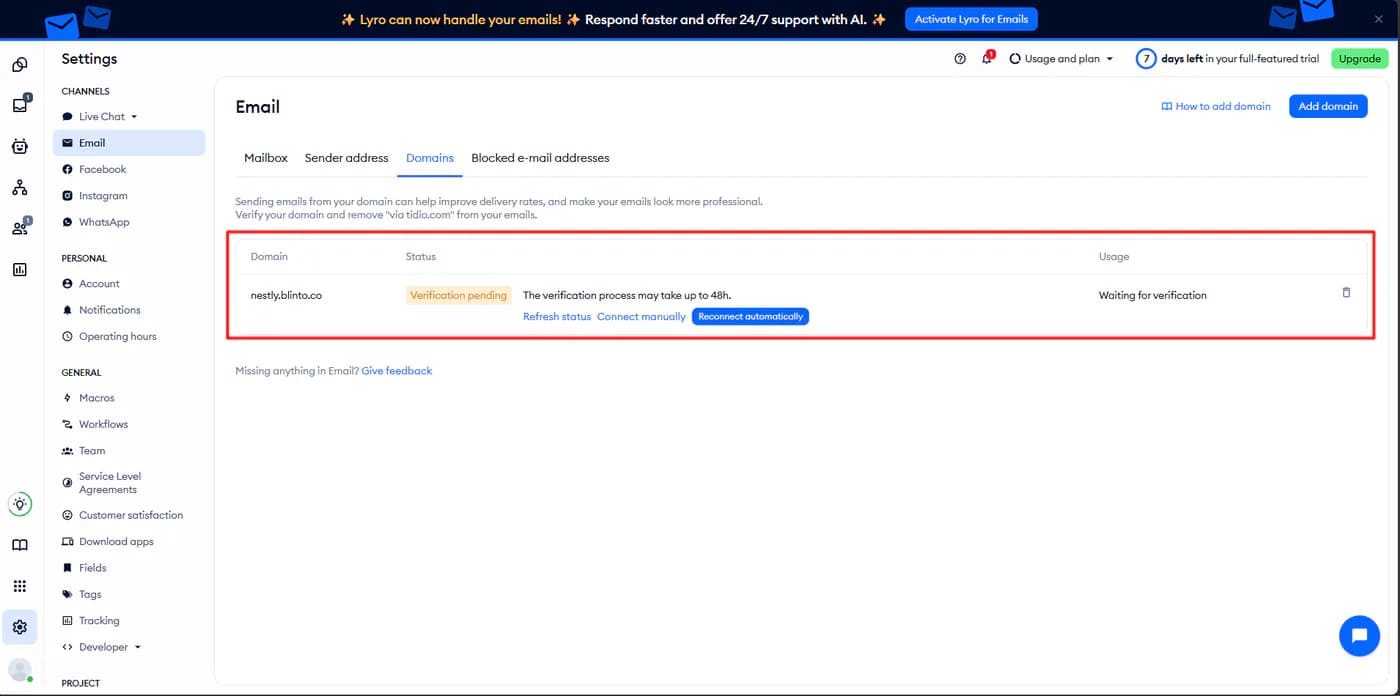Image resolution: width=1400 pixels, height=696 pixels.
Task: Open the inbox icon with badge
Action: click(x=19, y=105)
